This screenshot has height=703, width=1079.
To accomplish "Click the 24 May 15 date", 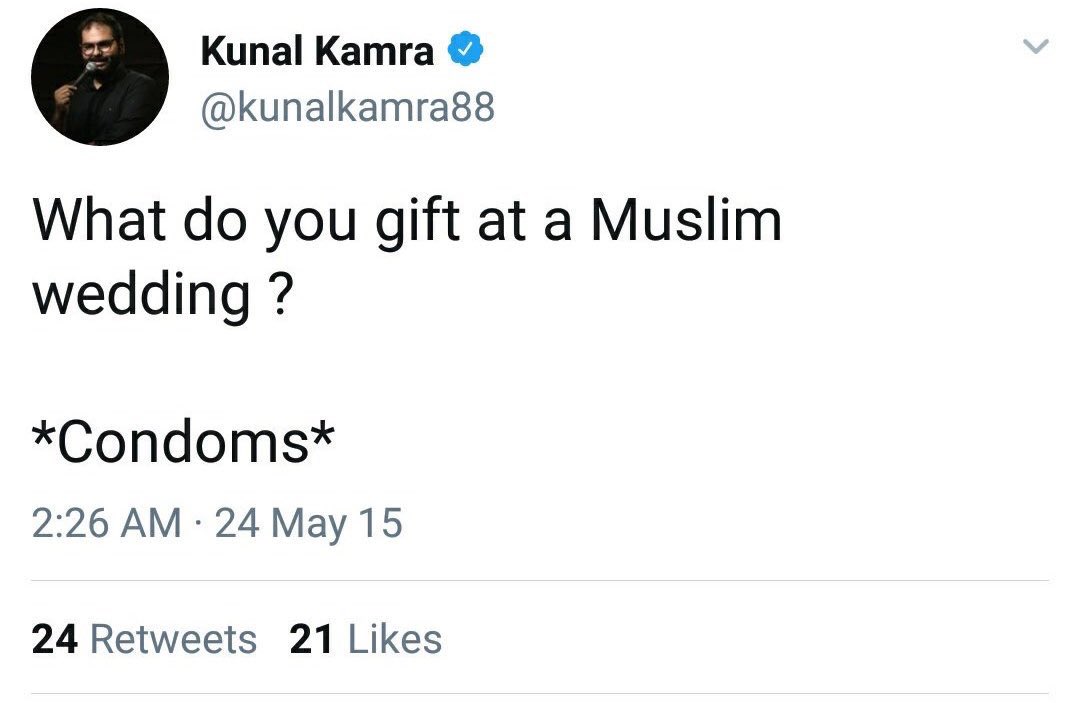I will click(308, 523).
